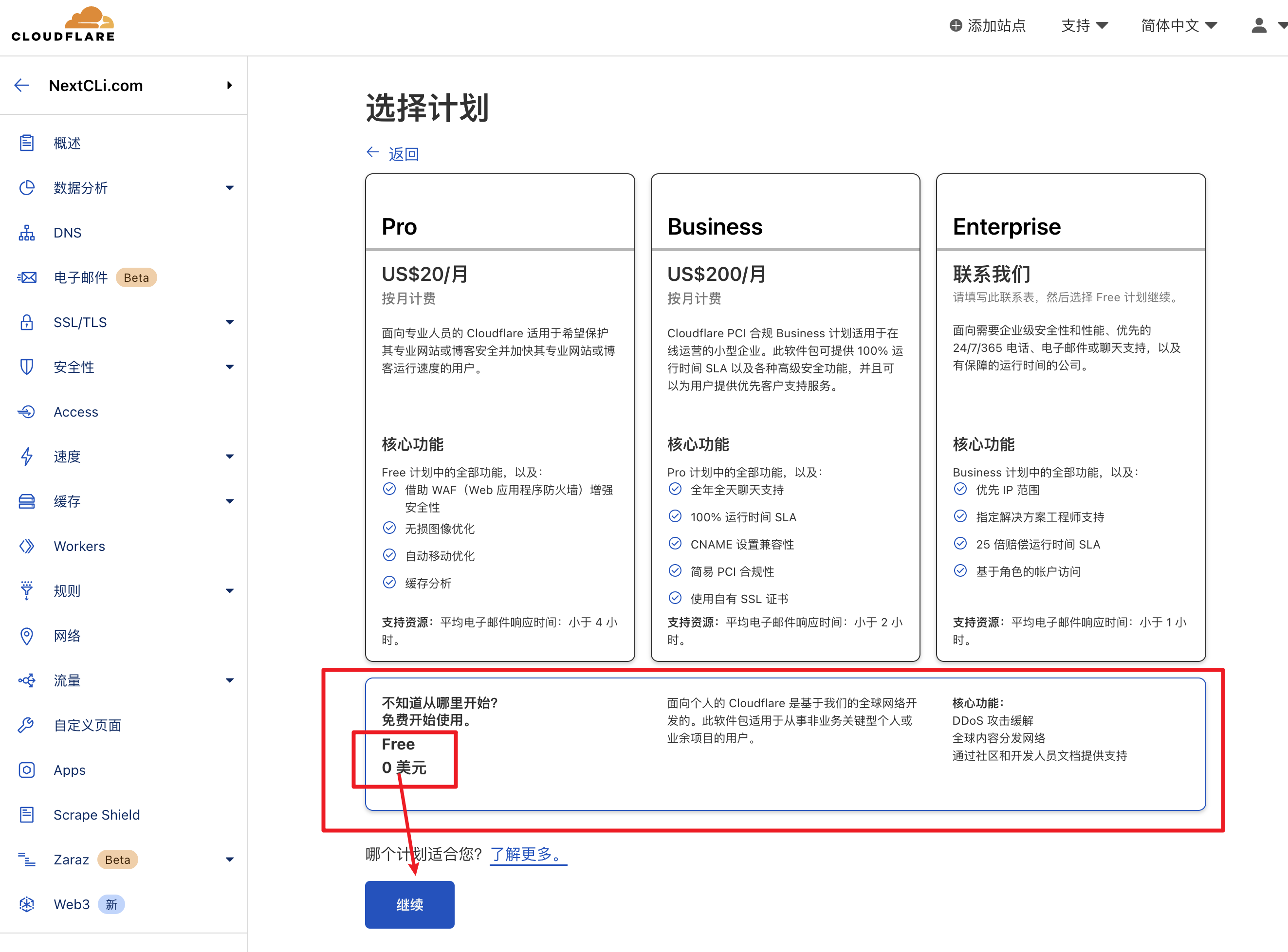Click the 速度 lightning bolt icon
The width and height of the screenshot is (1288, 952).
point(26,457)
